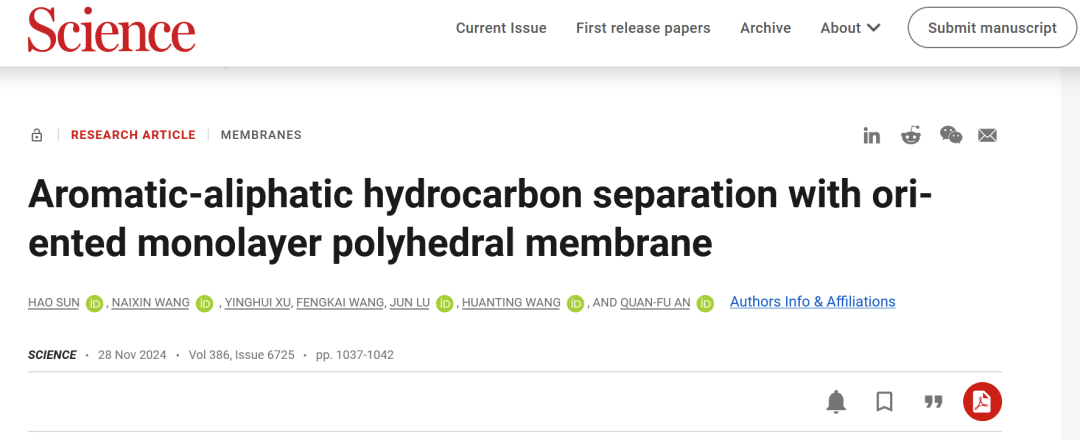Select the Membranes category link
Viewport: 1080px width, 440px height.
(x=261, y=135)
